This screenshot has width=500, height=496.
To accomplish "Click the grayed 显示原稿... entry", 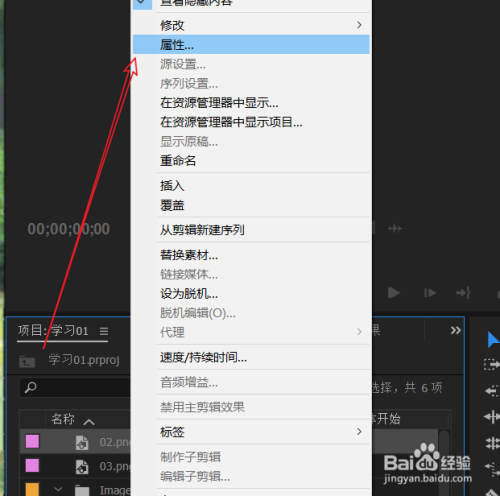I will (x=251, y=141).
